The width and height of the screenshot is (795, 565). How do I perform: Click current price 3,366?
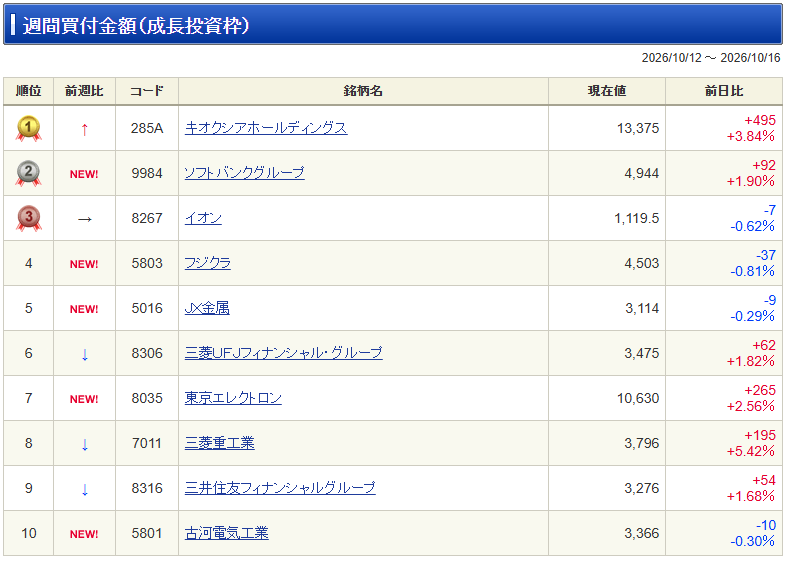641,534
